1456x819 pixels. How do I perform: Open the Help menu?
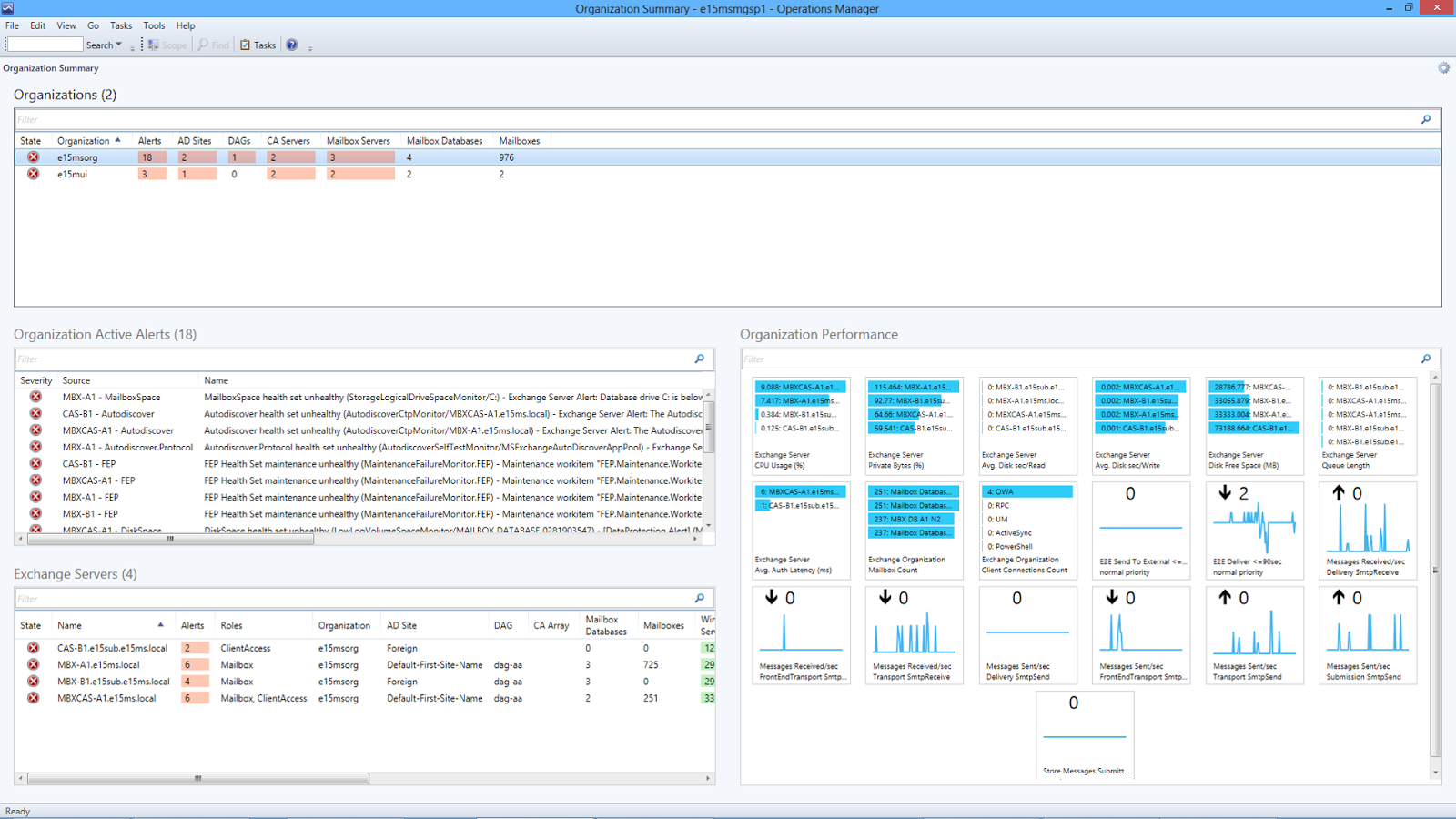coord(186,25)
